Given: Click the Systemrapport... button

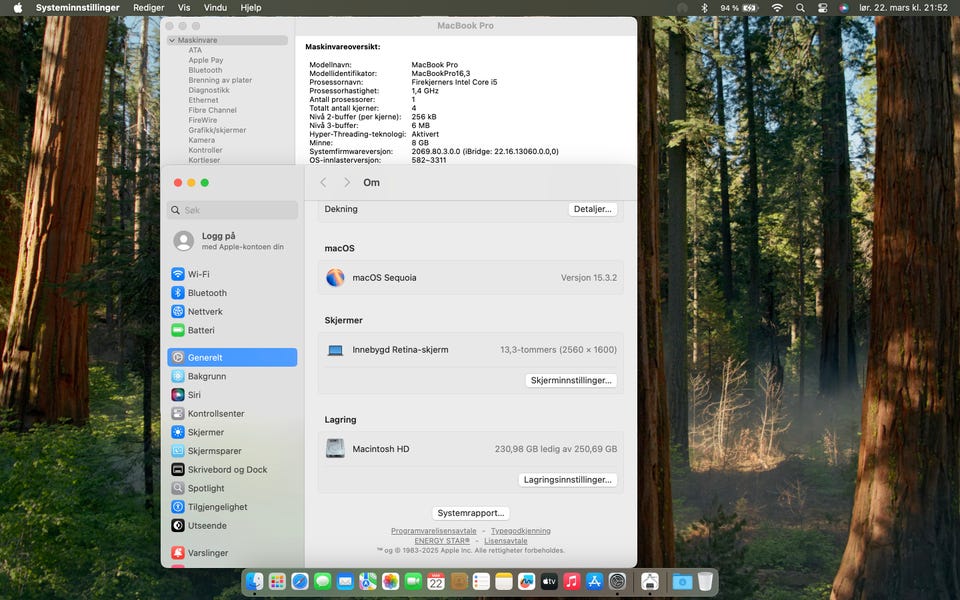Looking at the screenshot, I should tap(471, 513).
